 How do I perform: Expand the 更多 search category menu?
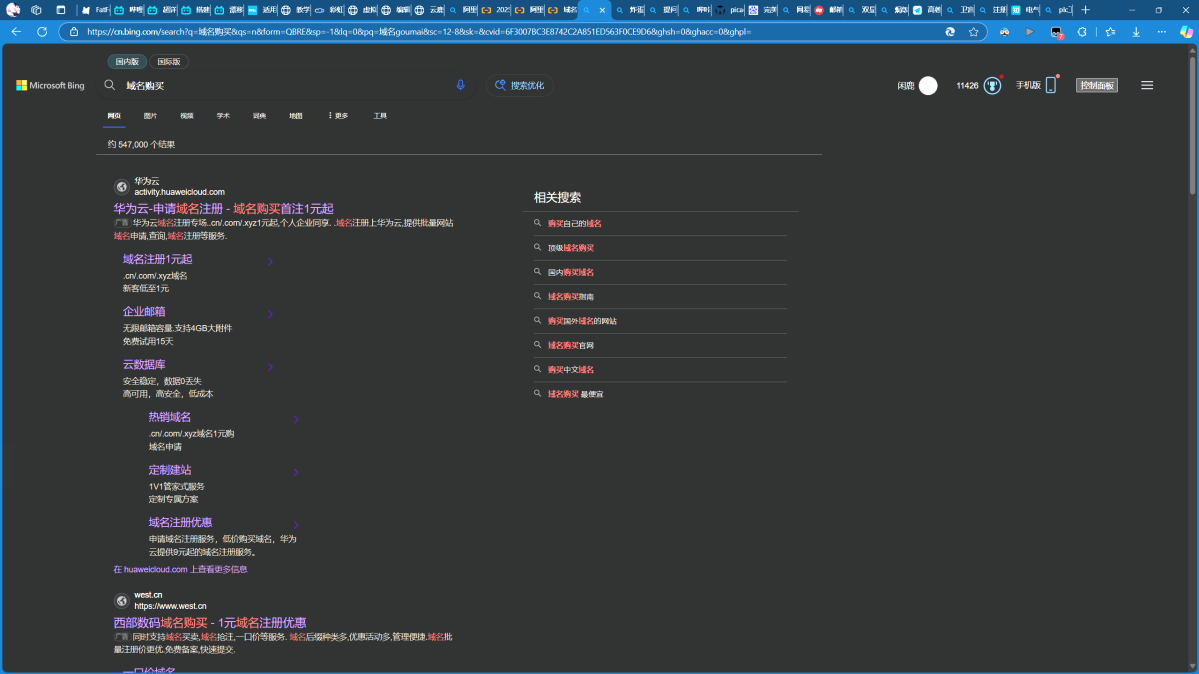pyautogui.click(x=338, y=116)
